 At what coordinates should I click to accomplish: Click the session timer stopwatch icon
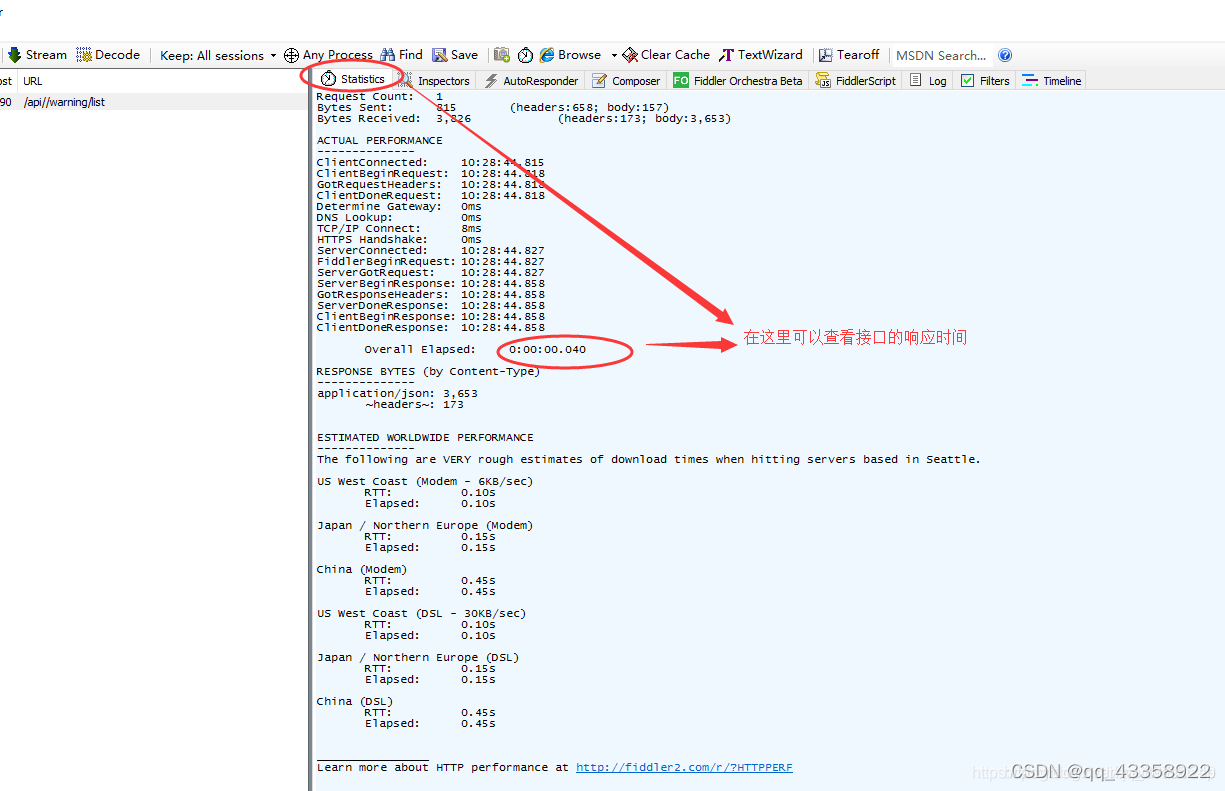525,55
